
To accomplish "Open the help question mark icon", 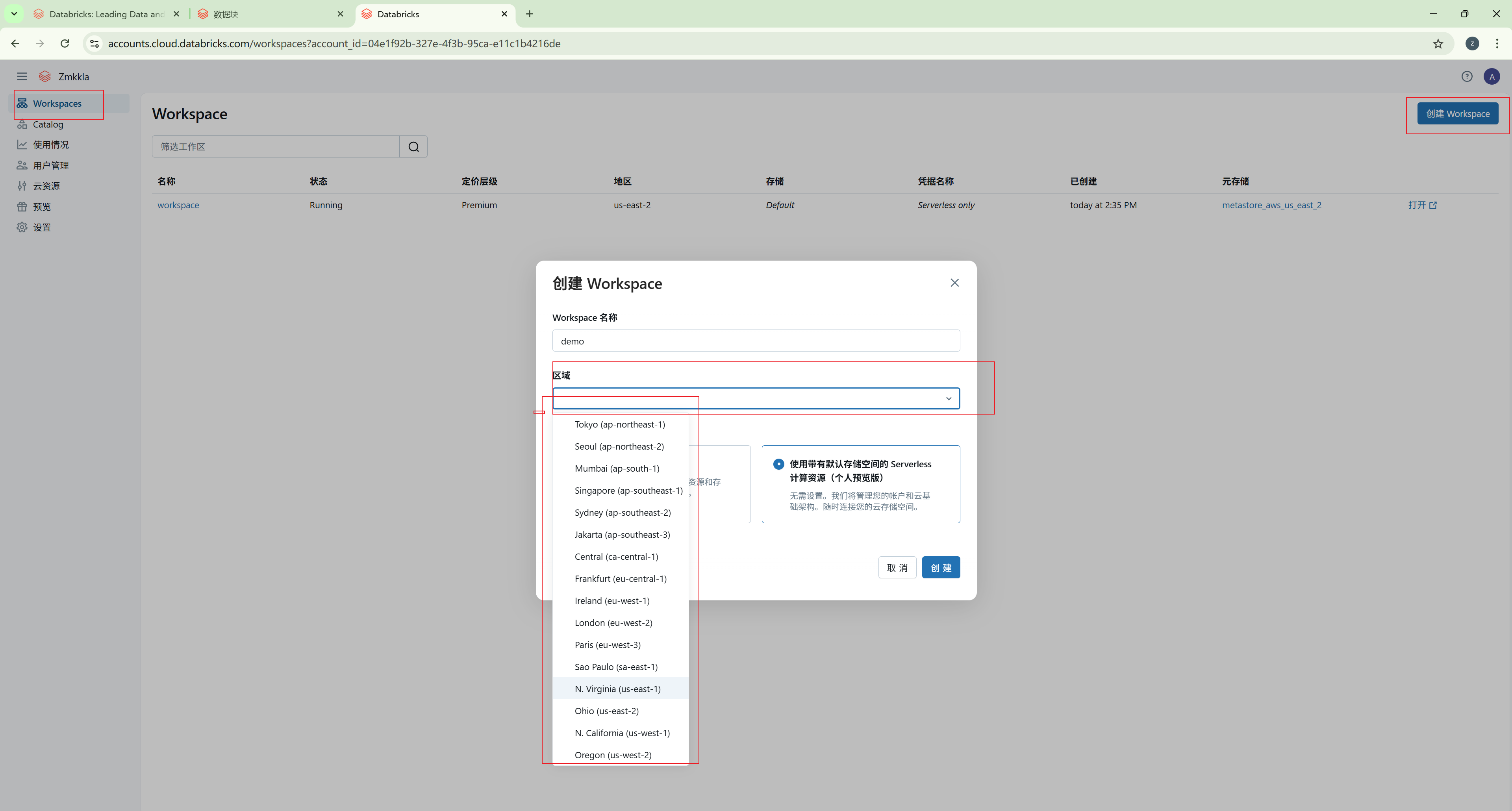I will tap(1467, 76).
